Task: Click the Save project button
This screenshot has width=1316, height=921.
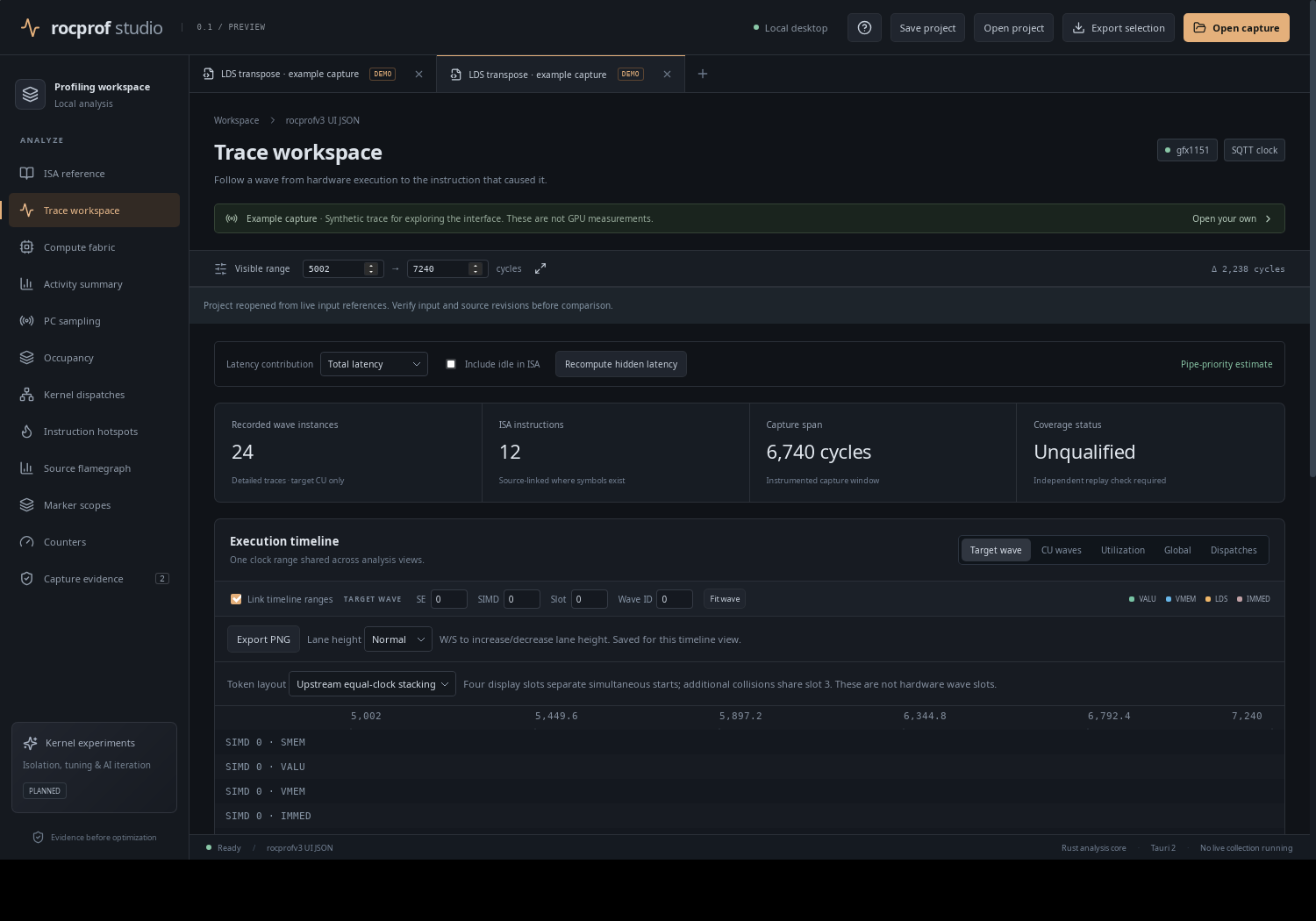Action: click(927, 27)
